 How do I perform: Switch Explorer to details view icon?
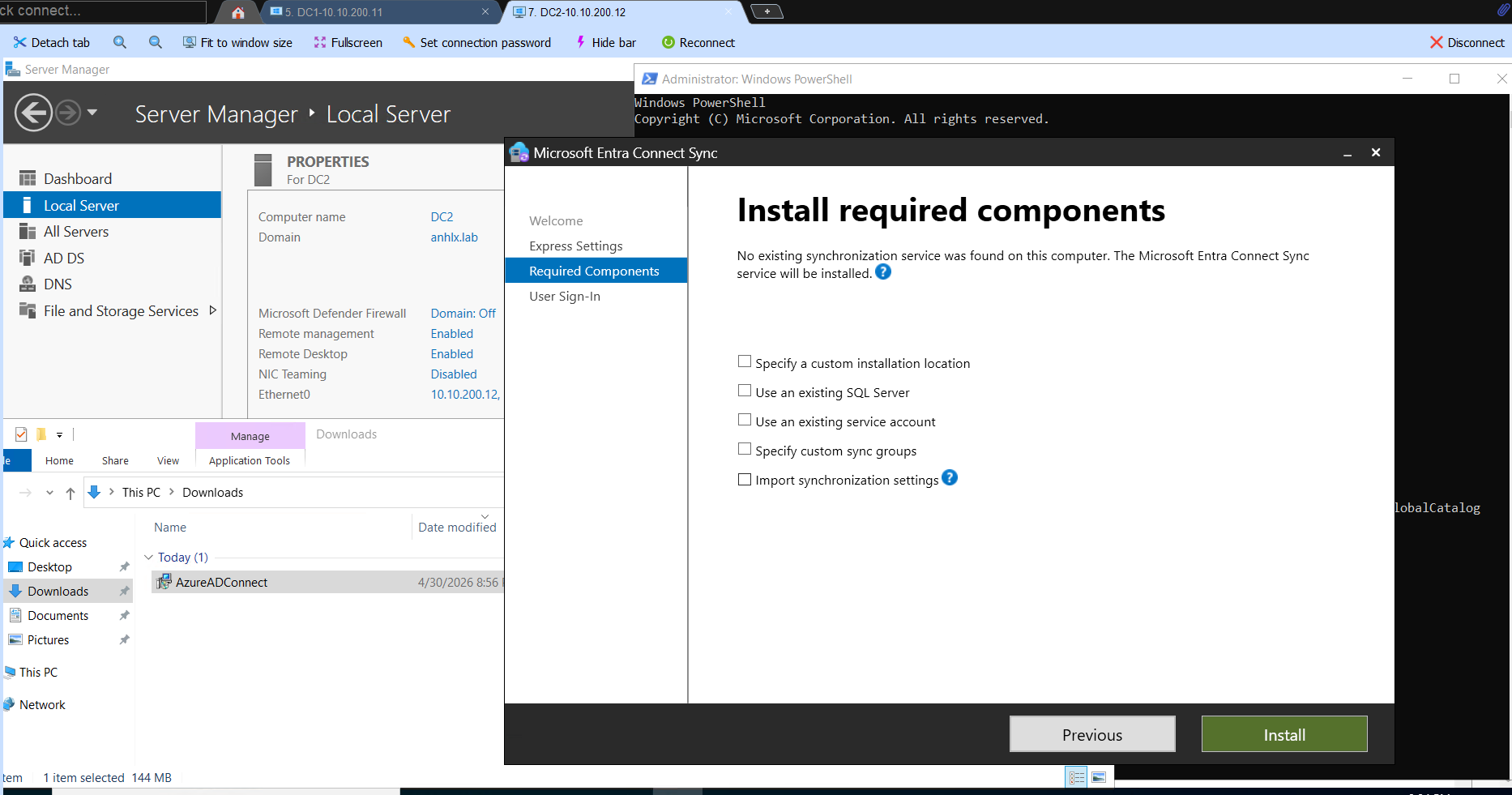[x=1076, y=778]
